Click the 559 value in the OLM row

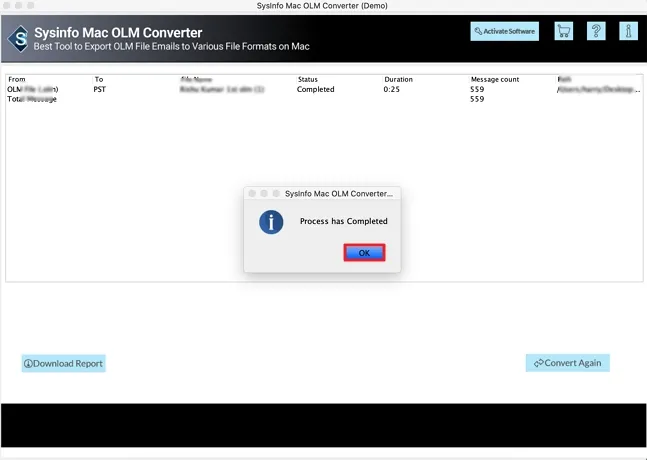point(477,89)
